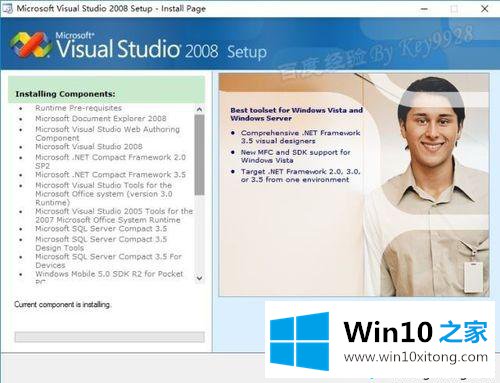Minimize the Setup window
The image size is (500, 383).
click(x=424, y=9)
